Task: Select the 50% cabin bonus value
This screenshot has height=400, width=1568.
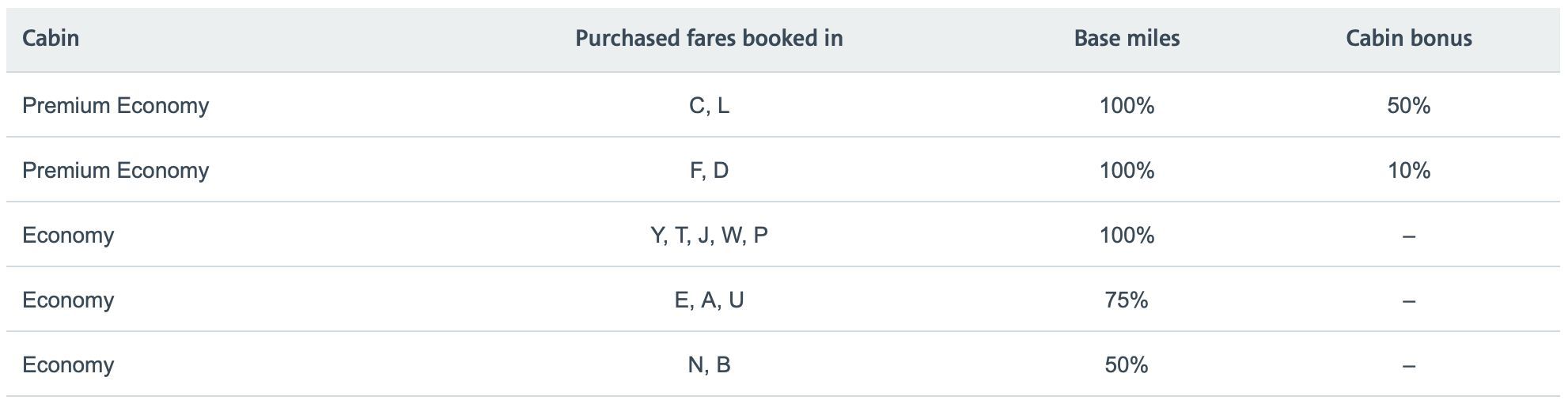Action: coord(1408,106)
